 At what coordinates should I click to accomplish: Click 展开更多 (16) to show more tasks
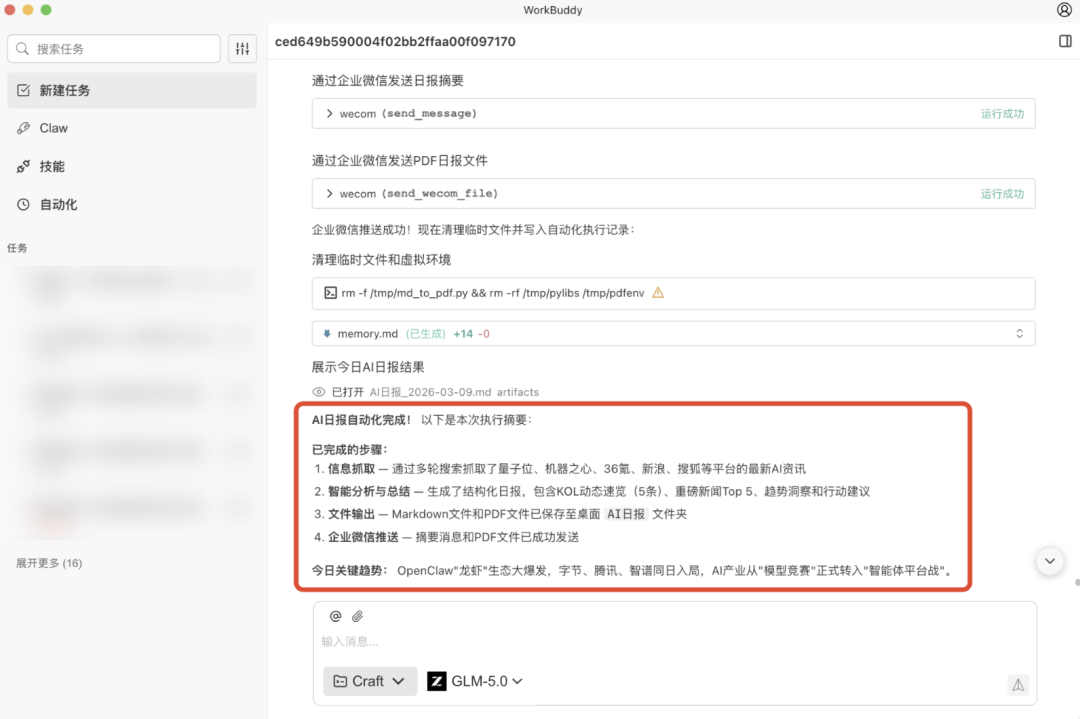pos(50,563)
